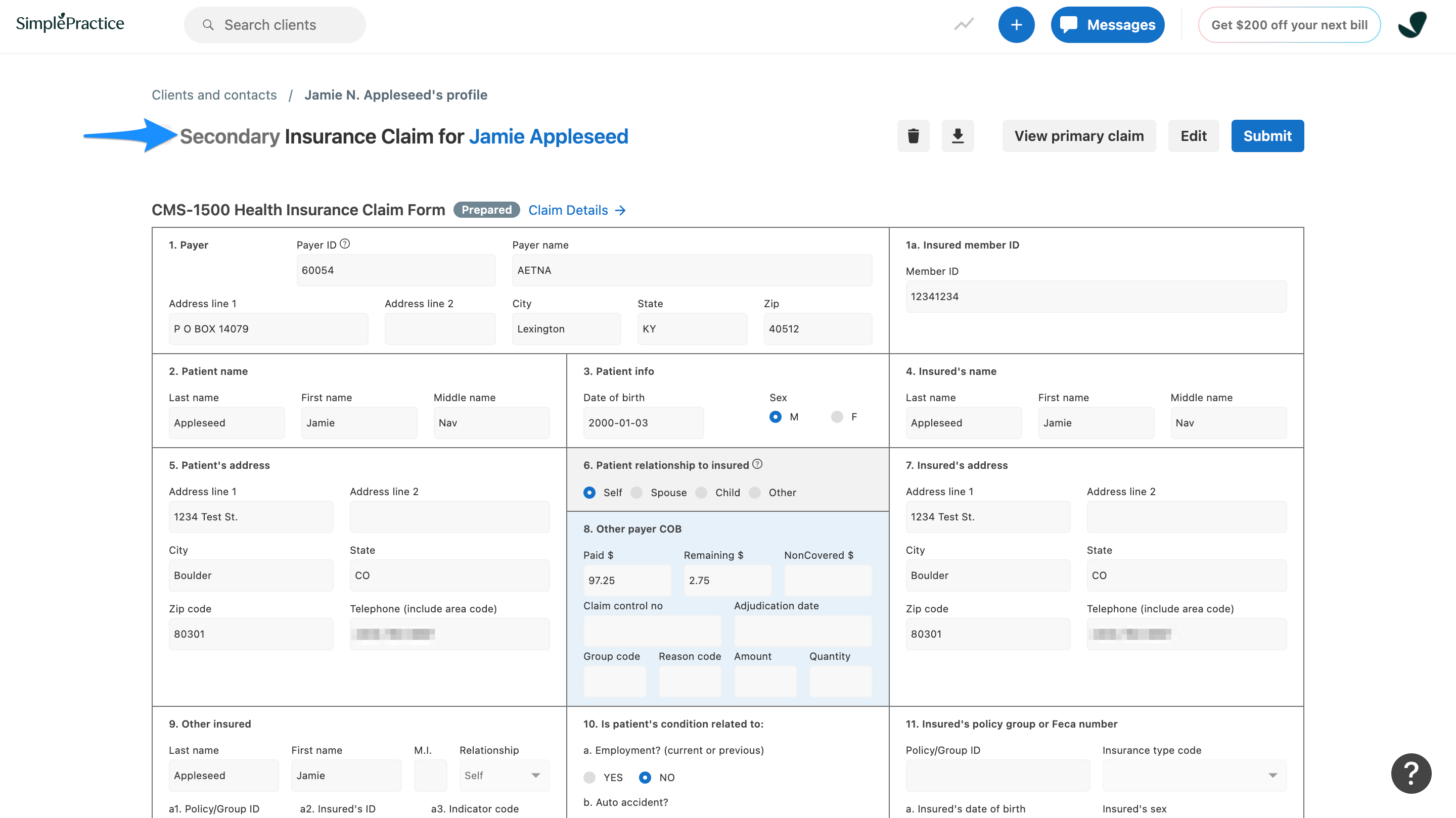Open Jamie Appleseed name link in title

548,136
